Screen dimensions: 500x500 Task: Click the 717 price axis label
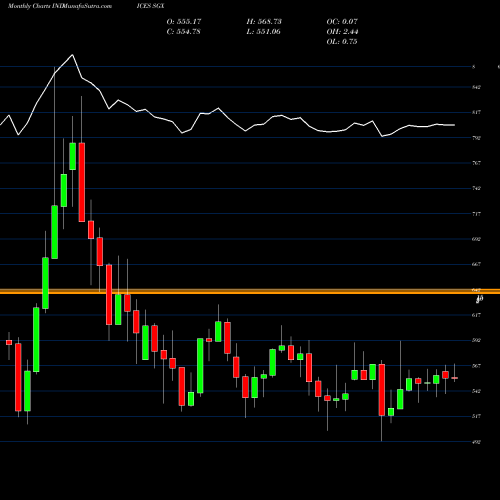coord(476,214)
